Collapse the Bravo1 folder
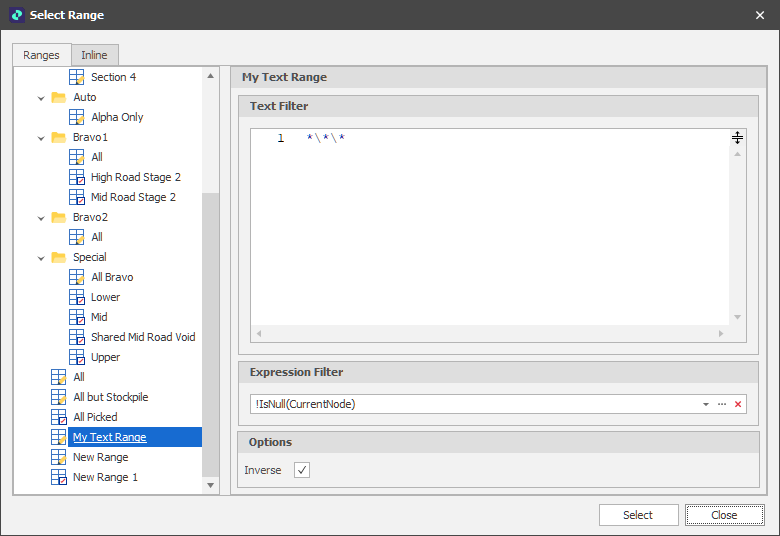This screenshot has width=780, height=536. (x=41, y=138)
